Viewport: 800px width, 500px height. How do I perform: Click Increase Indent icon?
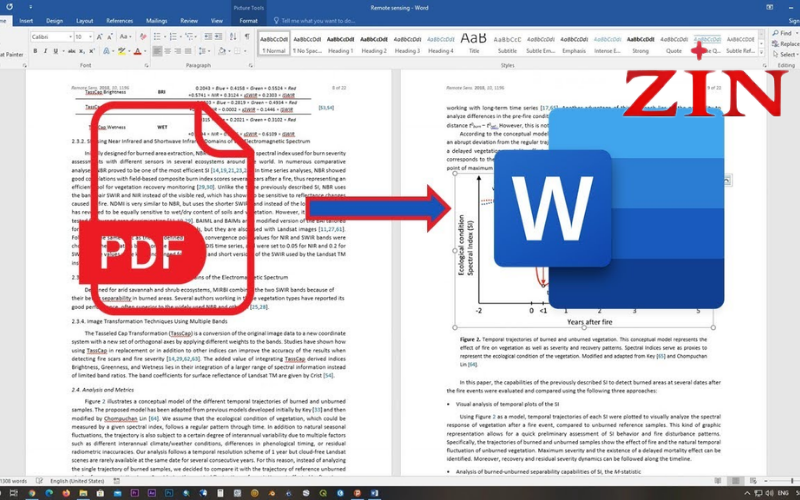point(218,37)
